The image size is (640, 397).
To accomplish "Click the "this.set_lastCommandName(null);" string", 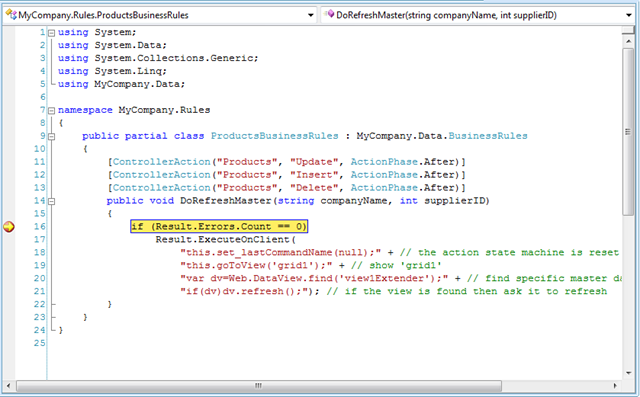I will (x=280, y=253).
